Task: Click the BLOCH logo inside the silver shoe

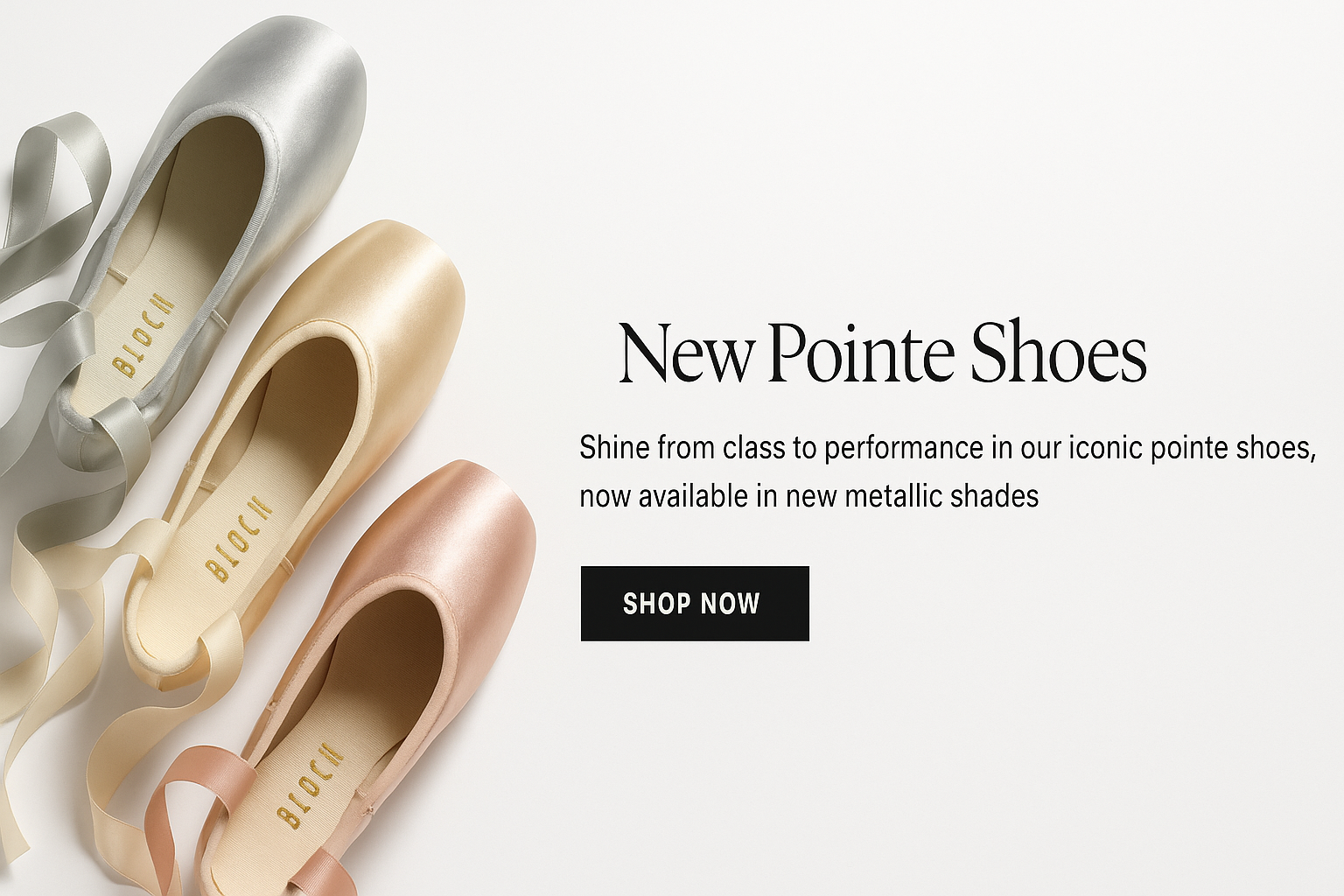Action: [x=145, y=335]
